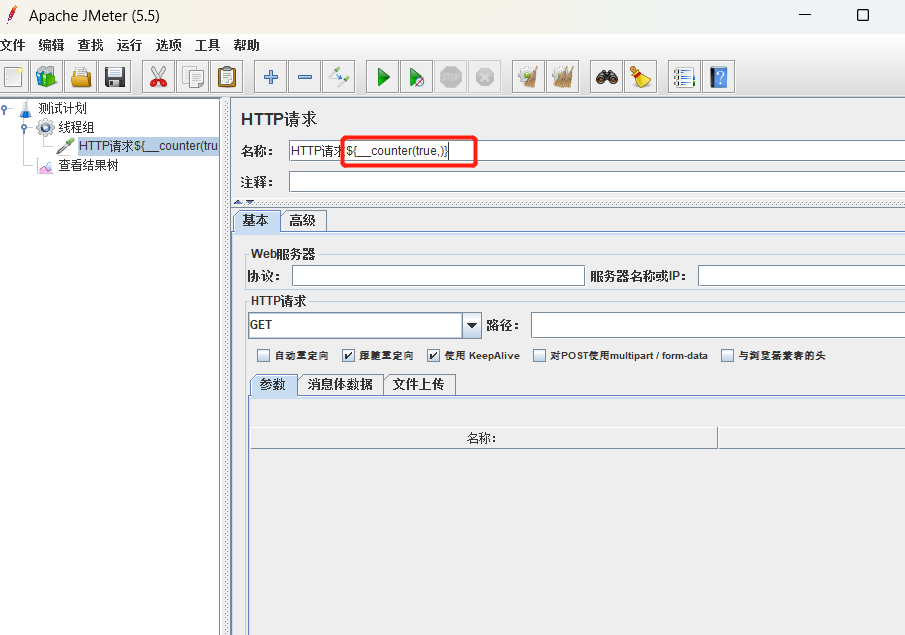Click Start no pauses icon
Viewport: 905px width, 635px height.
416,77
